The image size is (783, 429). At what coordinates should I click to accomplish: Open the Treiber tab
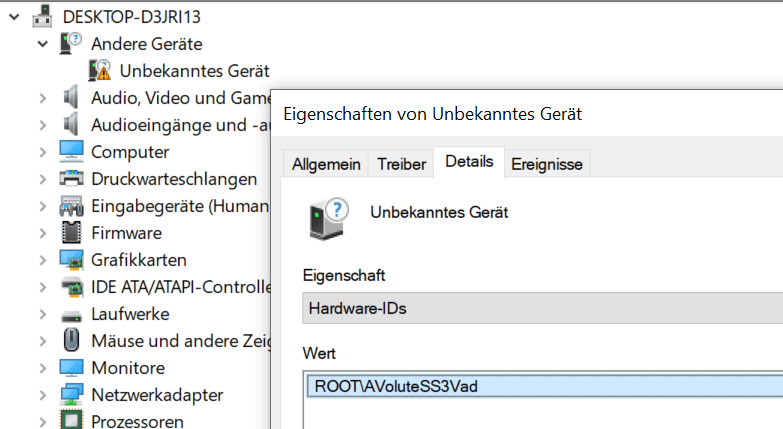pyautogui.click(x=401, y=164)
